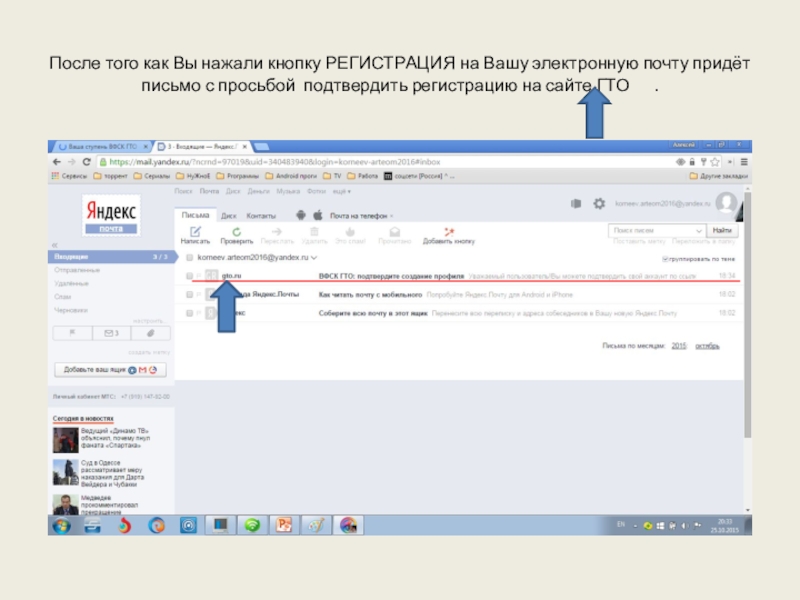
Task: Switch to the Контакты tab
Action: click(x=261, y=215)
